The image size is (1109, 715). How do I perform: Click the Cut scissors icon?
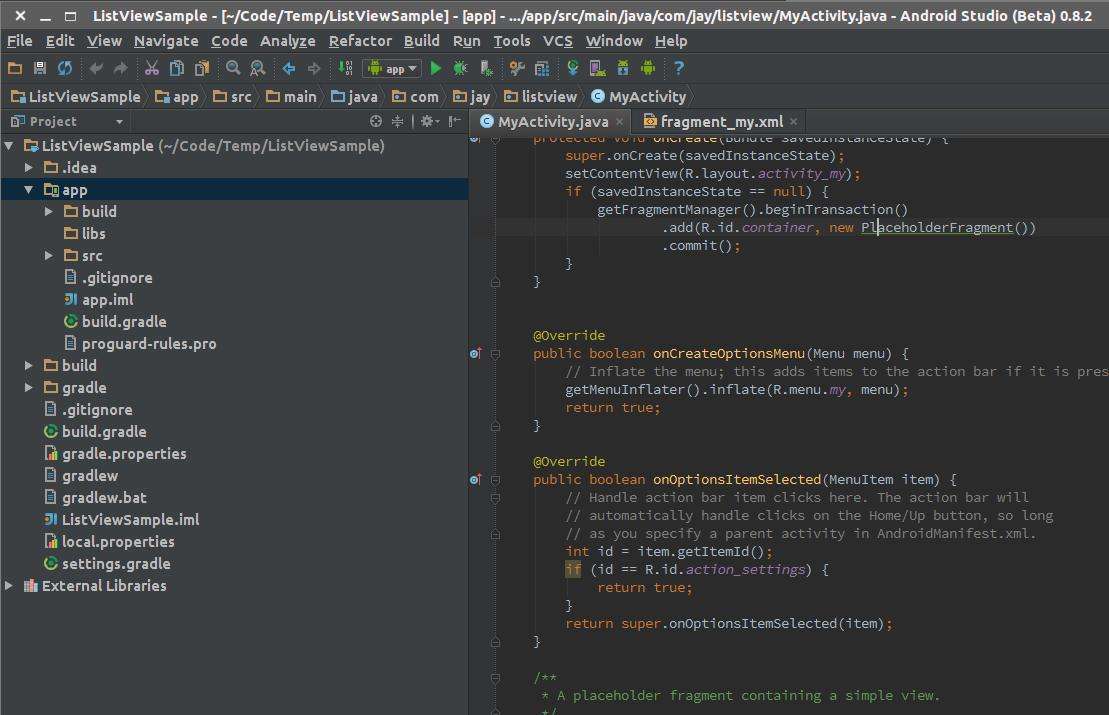[151, 69]
